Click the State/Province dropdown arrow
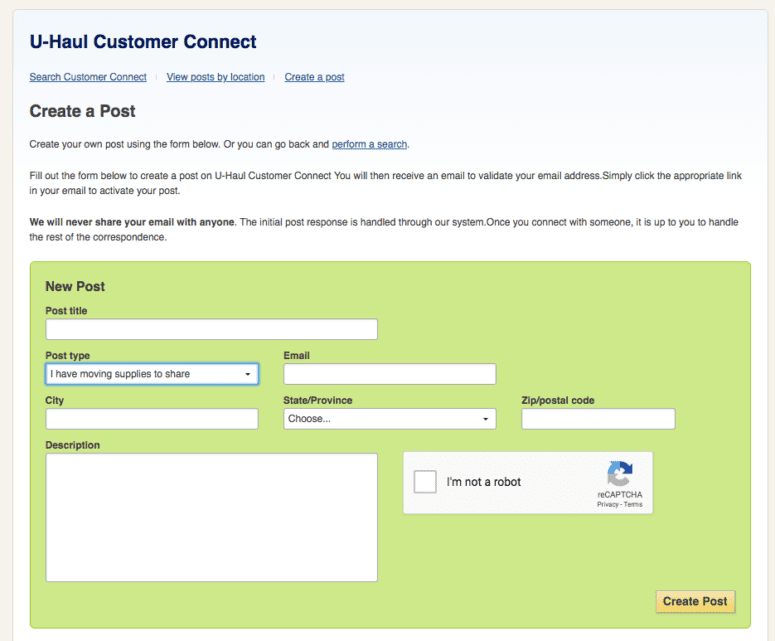Image resolution: width=775 pixels, height=641 pixels. tap(486, 420)
